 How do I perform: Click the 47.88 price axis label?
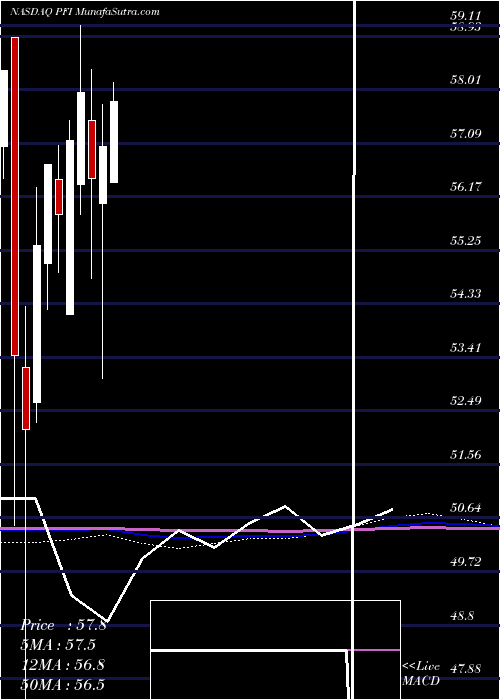465,668
